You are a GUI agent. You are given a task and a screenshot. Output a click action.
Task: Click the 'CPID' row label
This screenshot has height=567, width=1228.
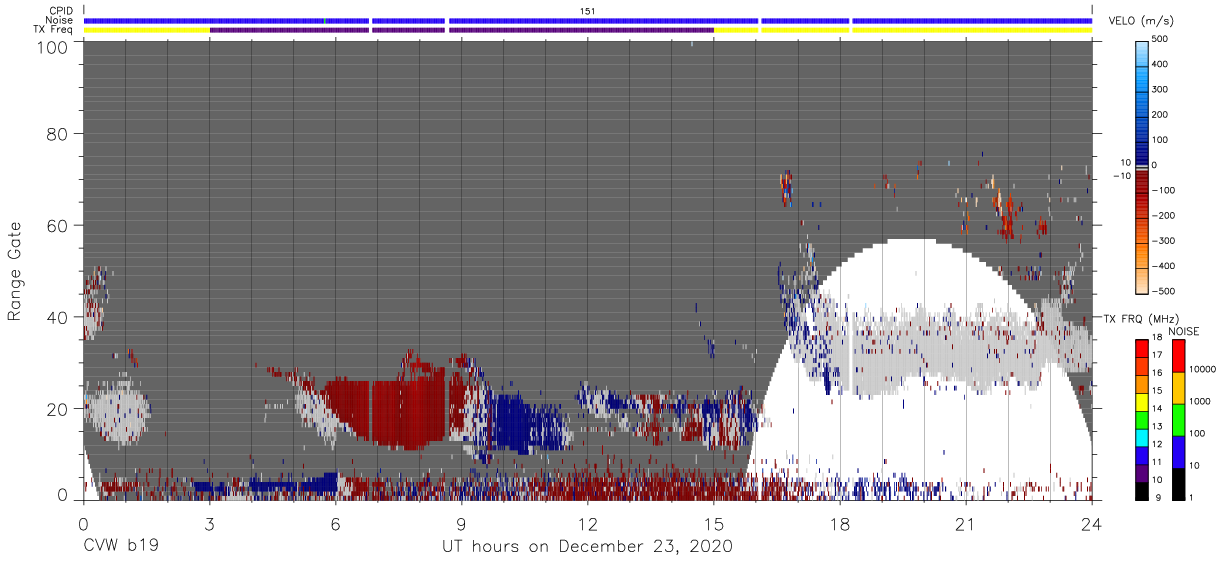(62, 11)
